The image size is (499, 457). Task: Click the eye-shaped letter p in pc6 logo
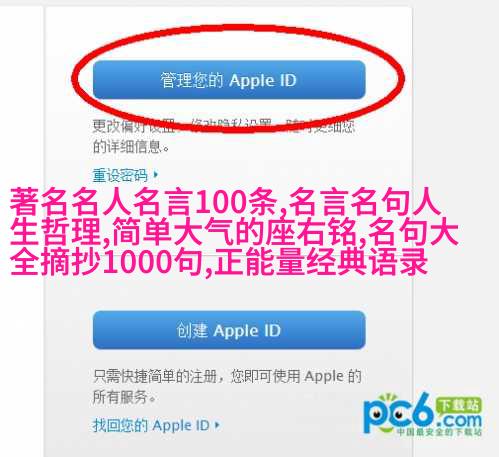375,416
